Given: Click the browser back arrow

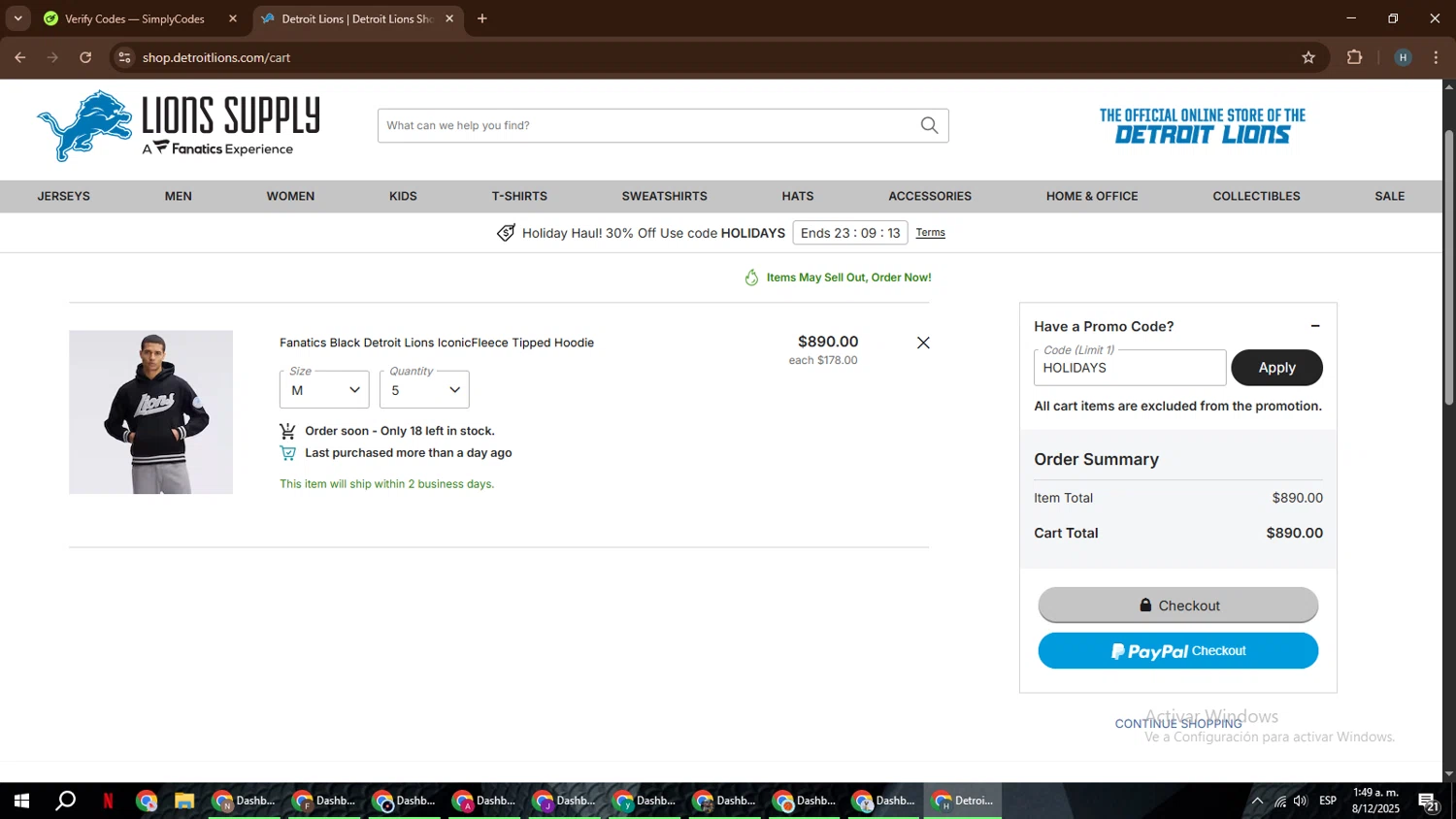Looking at the screenshot, I should [20, 57].
